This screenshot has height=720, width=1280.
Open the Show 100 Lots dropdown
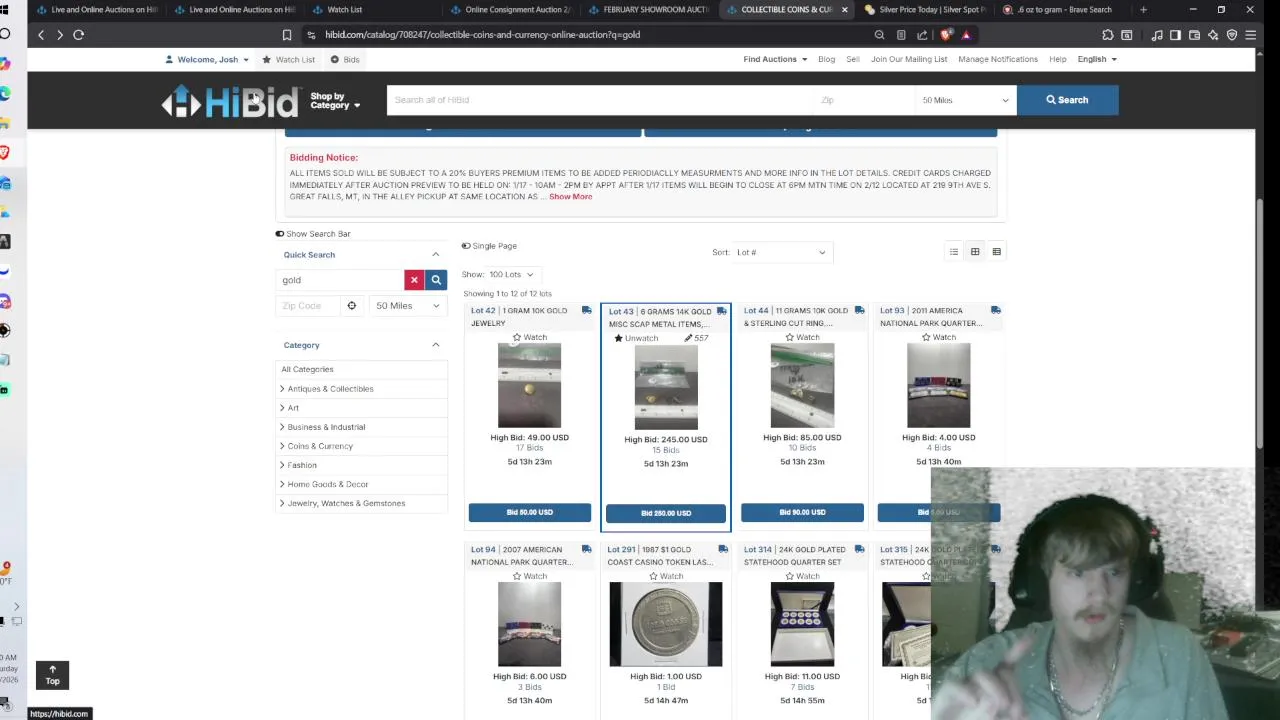(x=511, y=274)
